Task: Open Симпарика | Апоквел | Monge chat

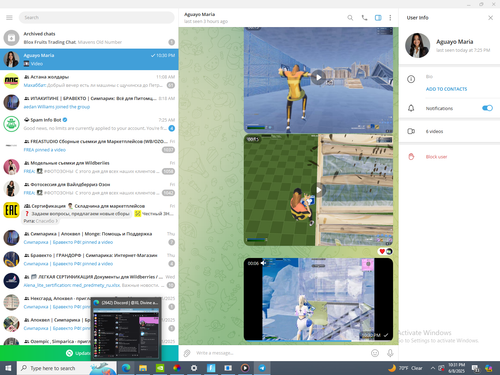Action: (89, 238)
